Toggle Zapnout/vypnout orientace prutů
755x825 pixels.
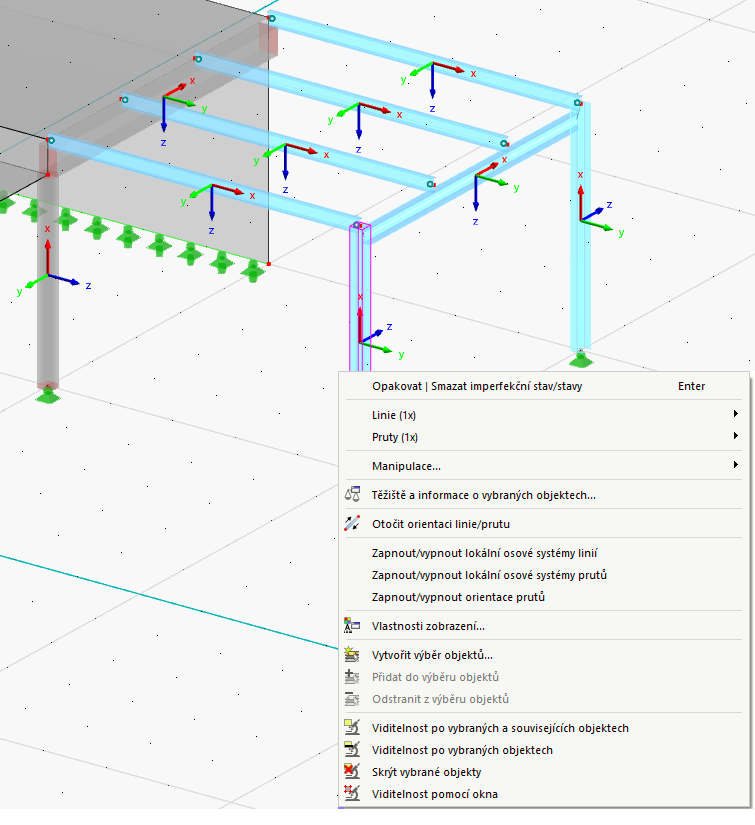tap(543, 597)
